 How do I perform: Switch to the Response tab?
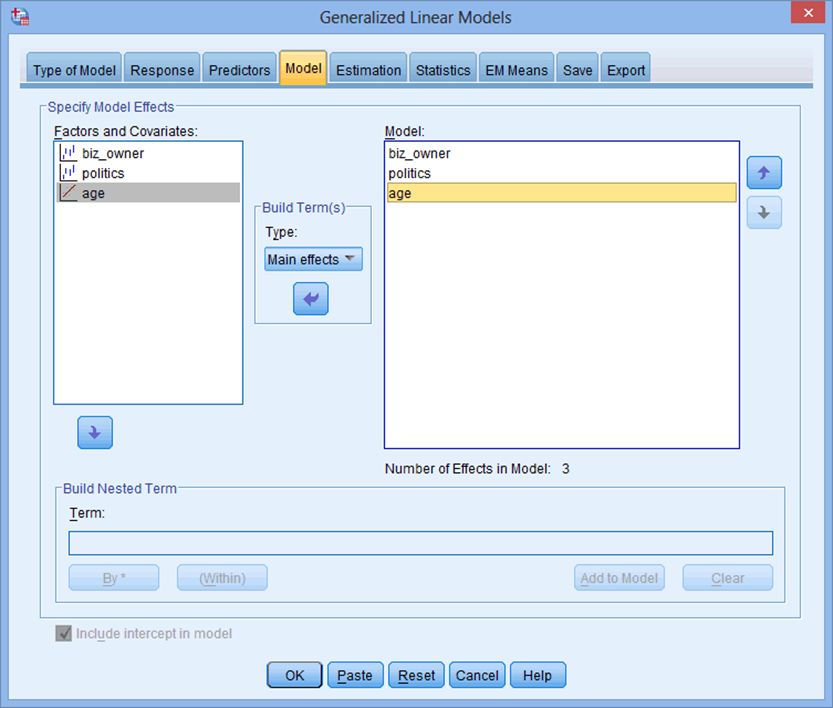pos(162,70)
